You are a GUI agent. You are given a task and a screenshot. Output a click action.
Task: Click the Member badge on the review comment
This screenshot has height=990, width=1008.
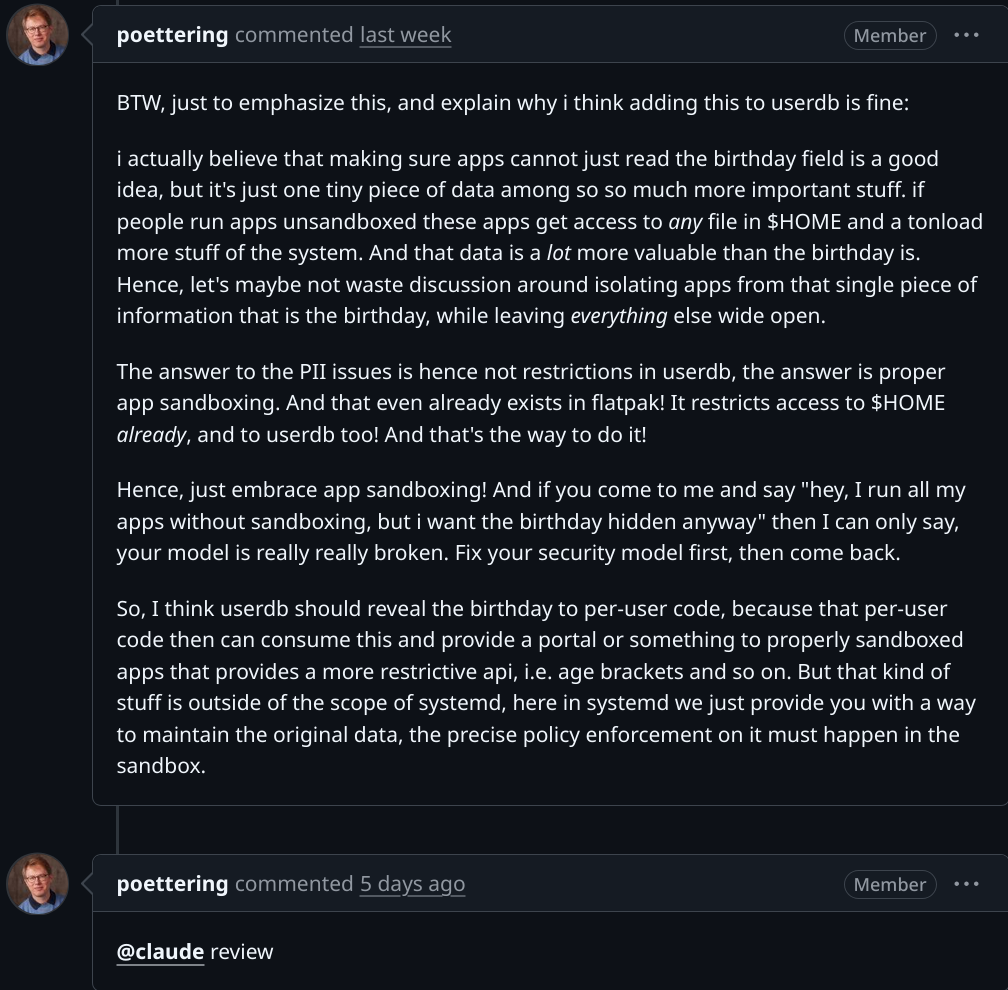coord(889,885)
